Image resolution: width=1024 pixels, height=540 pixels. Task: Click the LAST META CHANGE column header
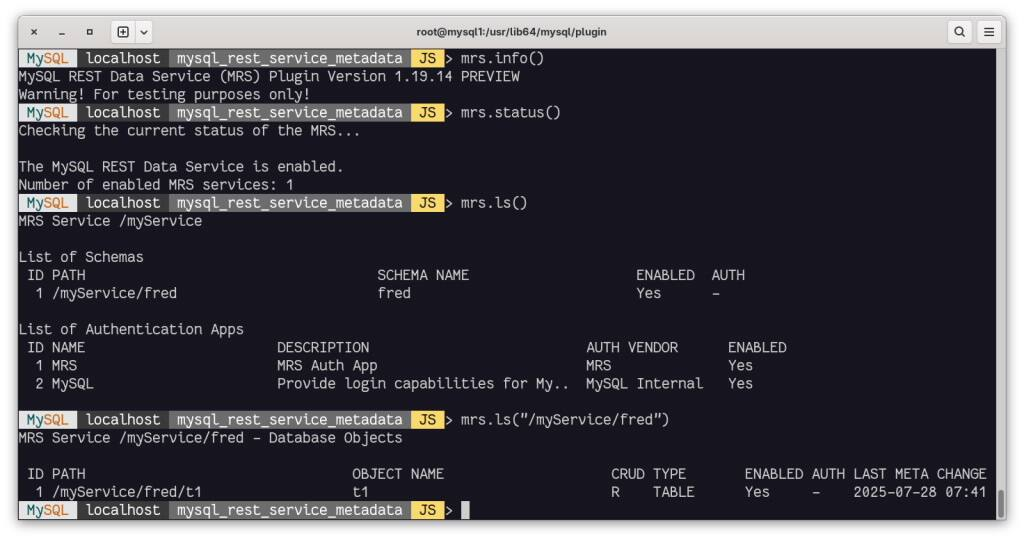pyautogui.click(x=920, y=474)
